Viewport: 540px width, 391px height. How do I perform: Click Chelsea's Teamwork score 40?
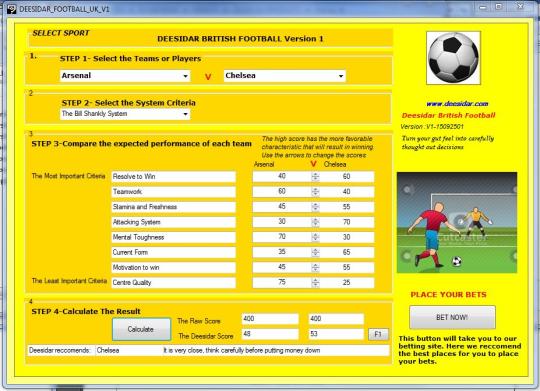click(346, 192)
